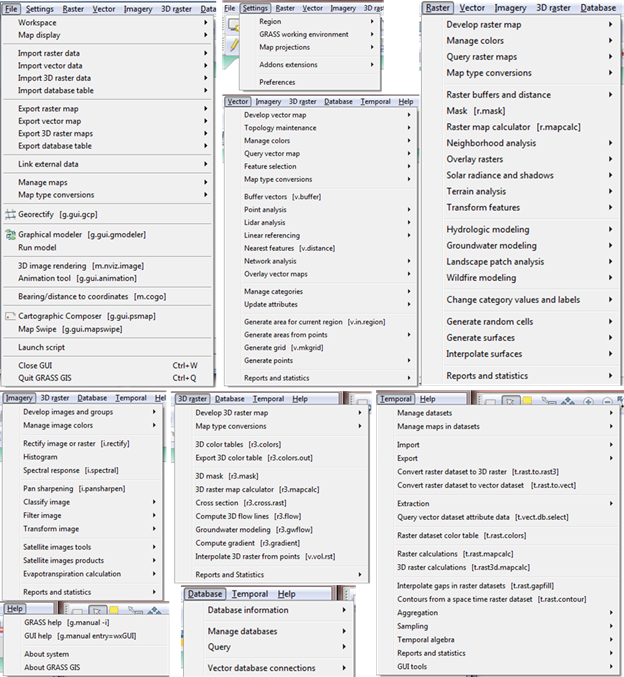The height and width of the screenshot is (677, 624).
Task: Expand Satellite images tools submenu
Action: (158, 547)
